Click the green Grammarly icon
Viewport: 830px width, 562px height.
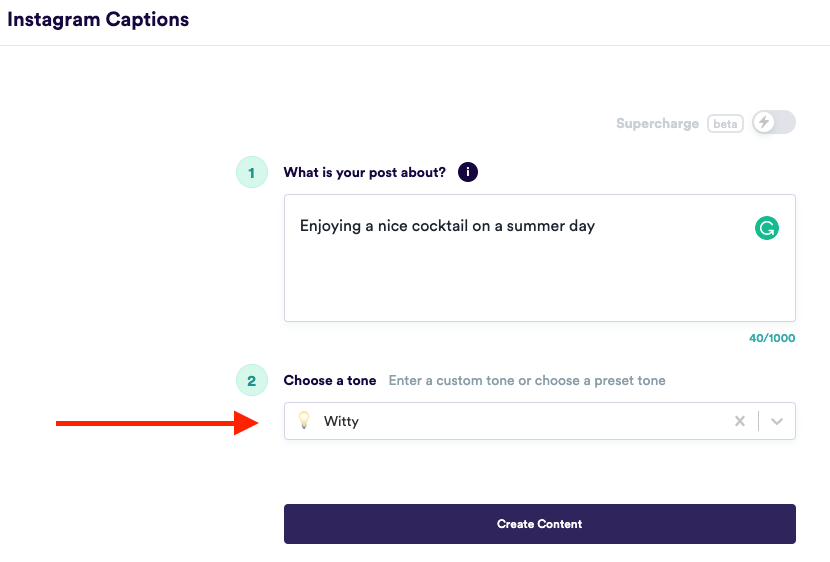tap(767, 228)
